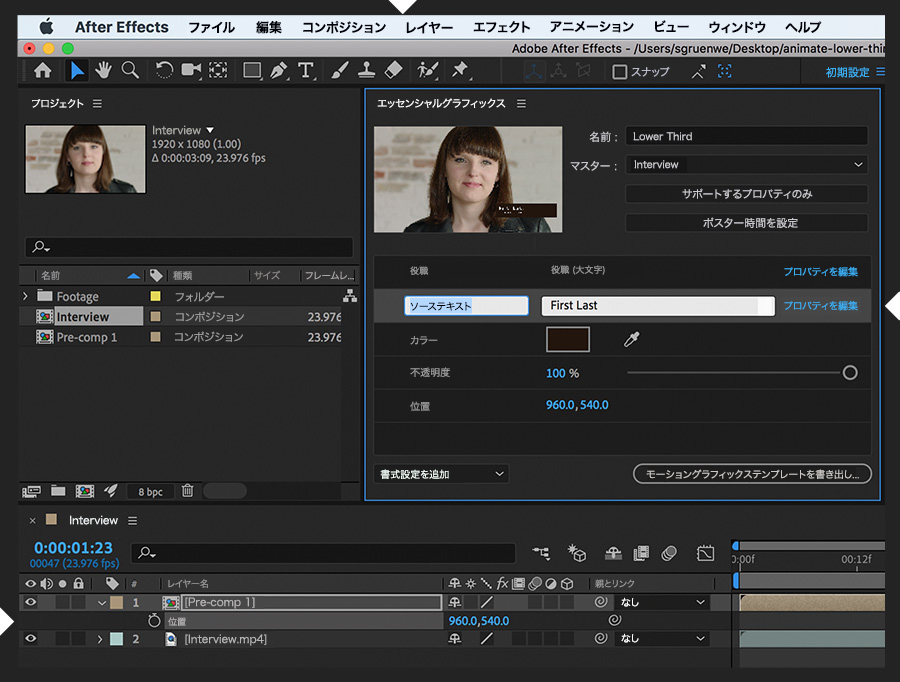The image size is (900, 682).
Task: Select the Hand tool in the toolbar
Action: [103, 70]
